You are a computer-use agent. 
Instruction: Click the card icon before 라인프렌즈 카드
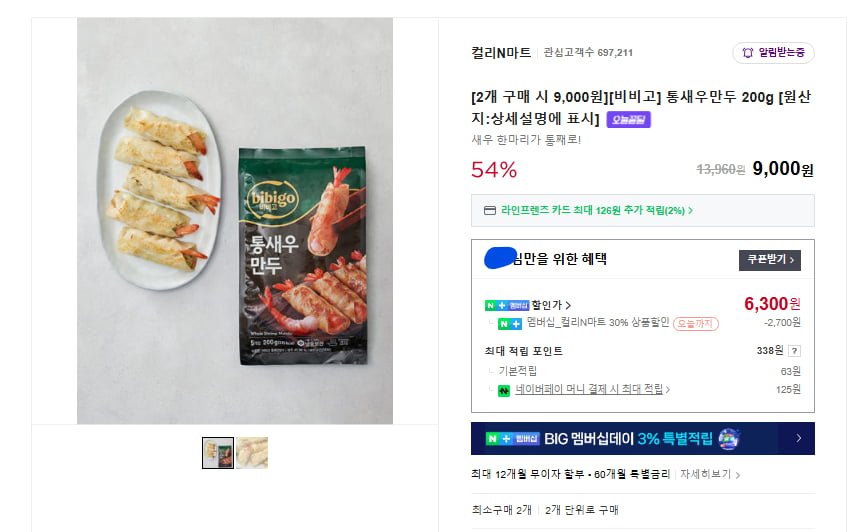(489, 211)
